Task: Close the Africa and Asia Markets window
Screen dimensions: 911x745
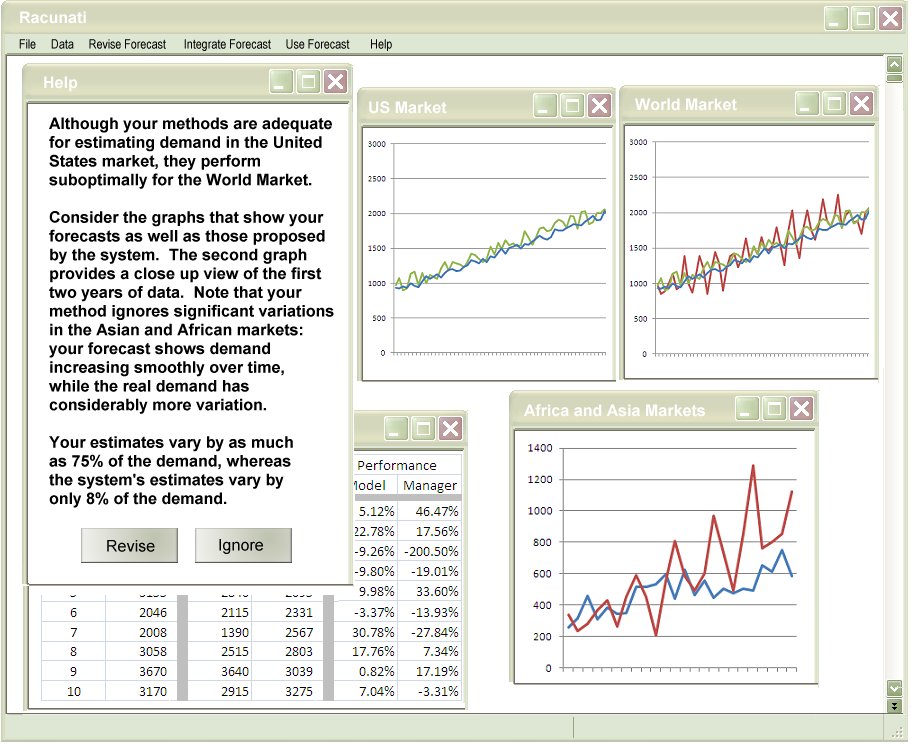Action: 801,408
